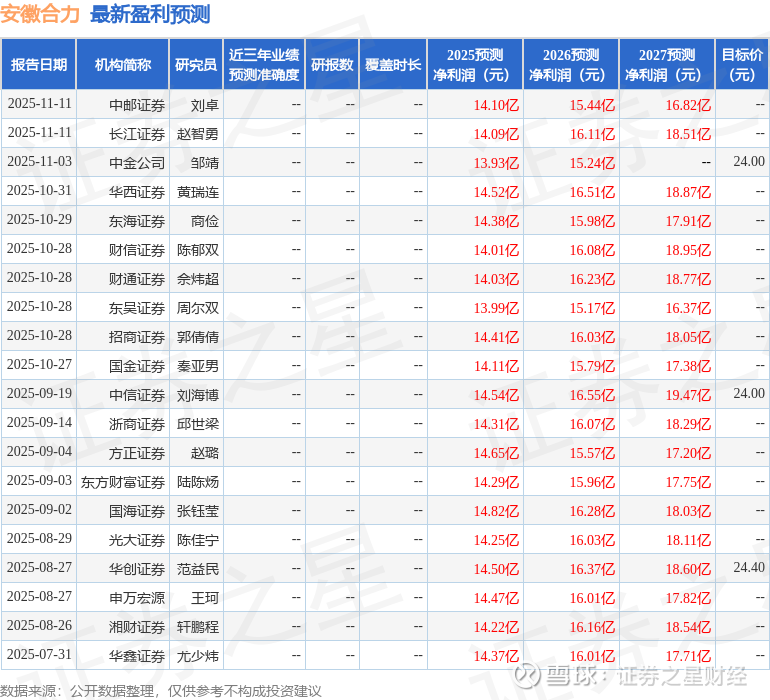The width and height of the screenshot is (770, 700).
Task: Click analyst name 尤少炜
Action: (x=198, y=655)
